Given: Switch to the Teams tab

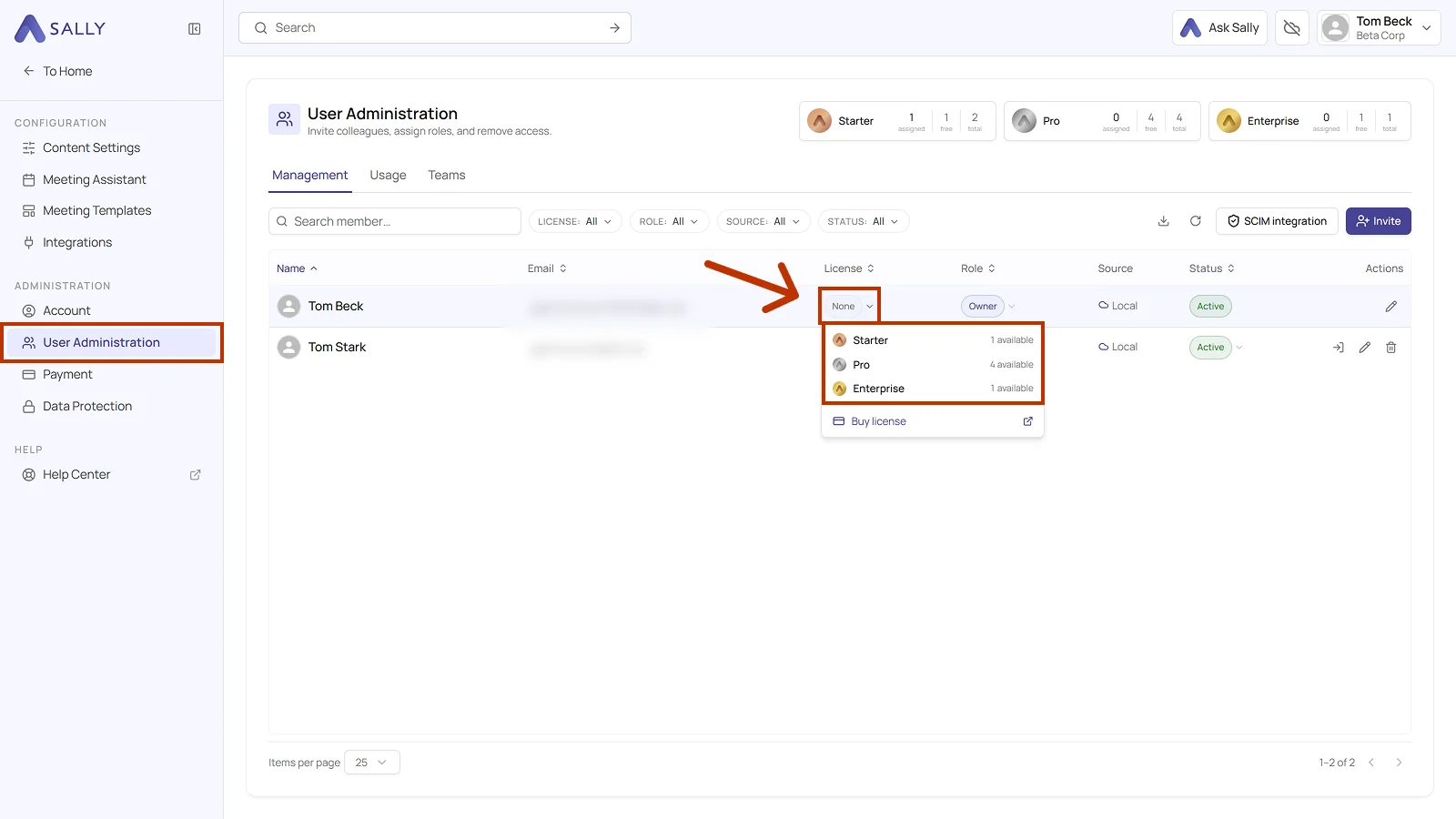Looking at the screenshot, I should pos(447,175).
